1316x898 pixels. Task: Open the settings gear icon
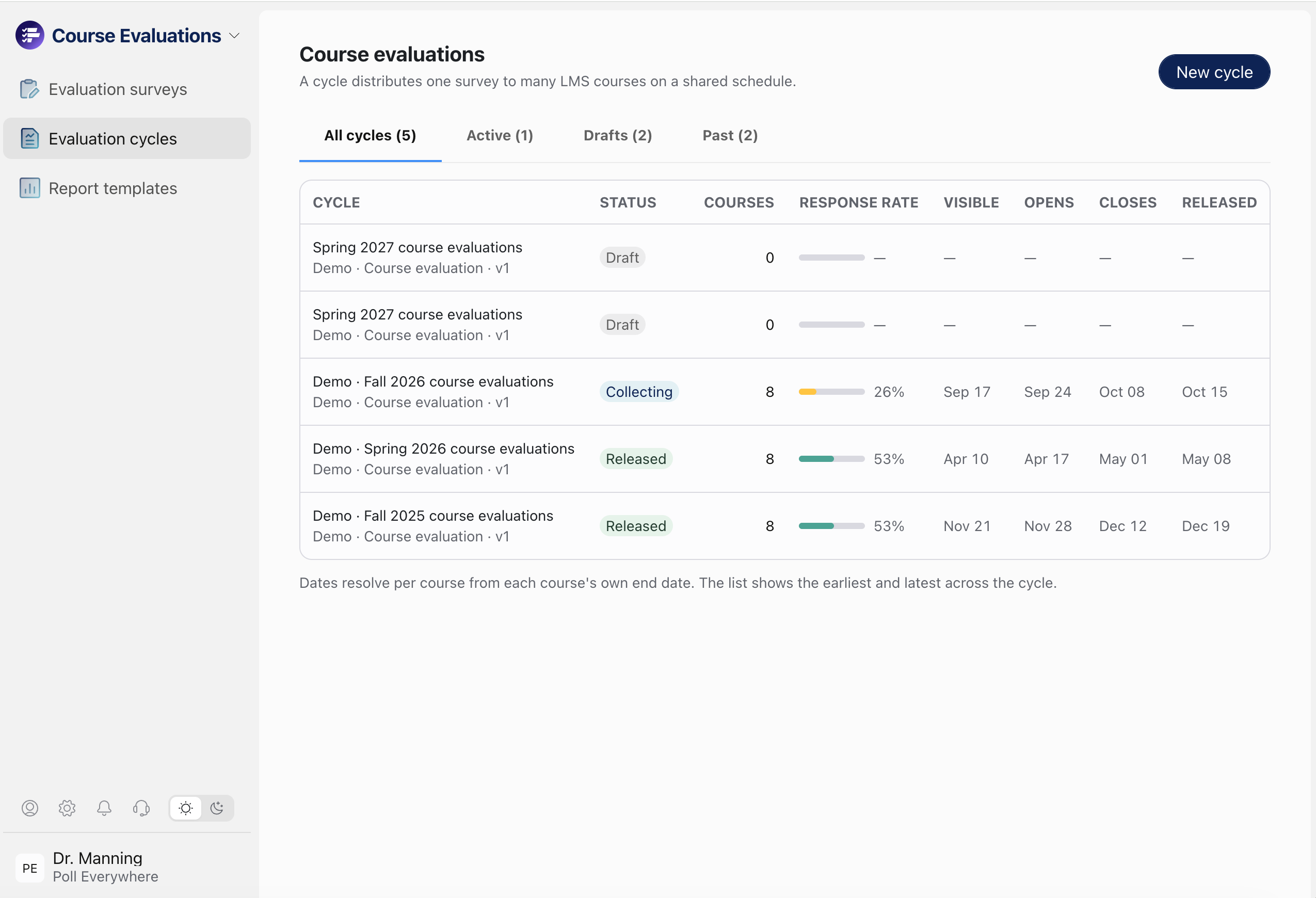coord(67,808)
